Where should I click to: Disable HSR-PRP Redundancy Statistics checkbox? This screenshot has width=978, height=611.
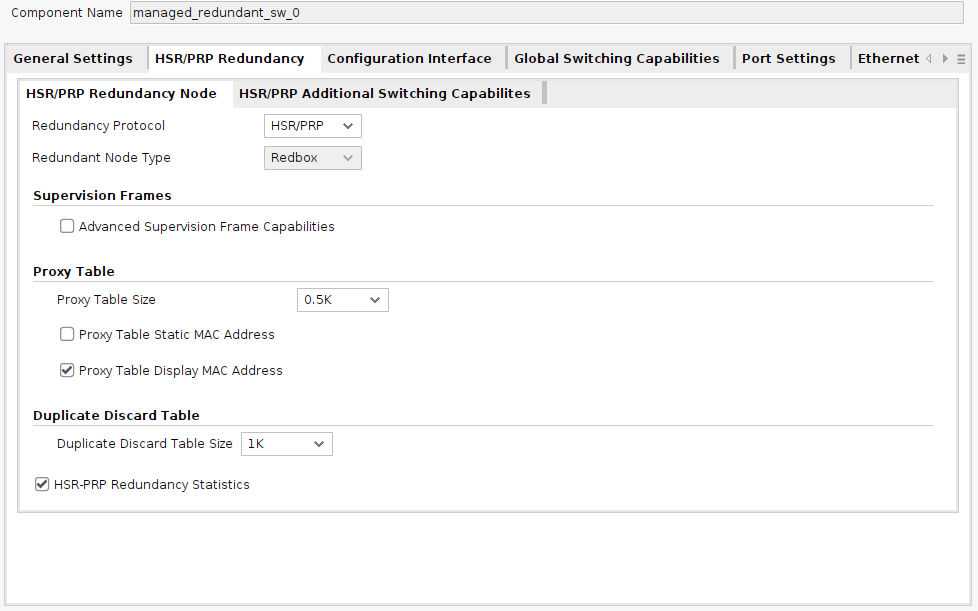(x=42, y=484)
